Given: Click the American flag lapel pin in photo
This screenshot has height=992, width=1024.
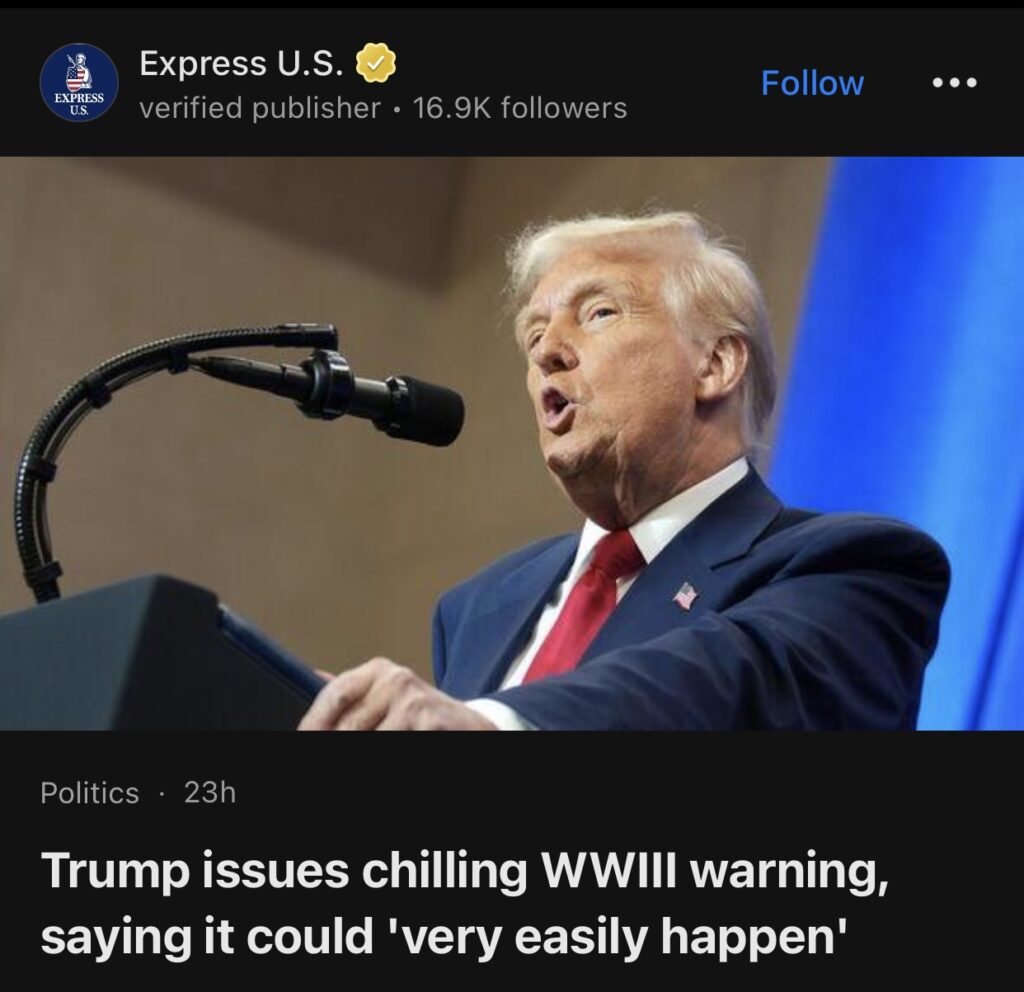Looking at the screenshot, I should tap(684, 594).
